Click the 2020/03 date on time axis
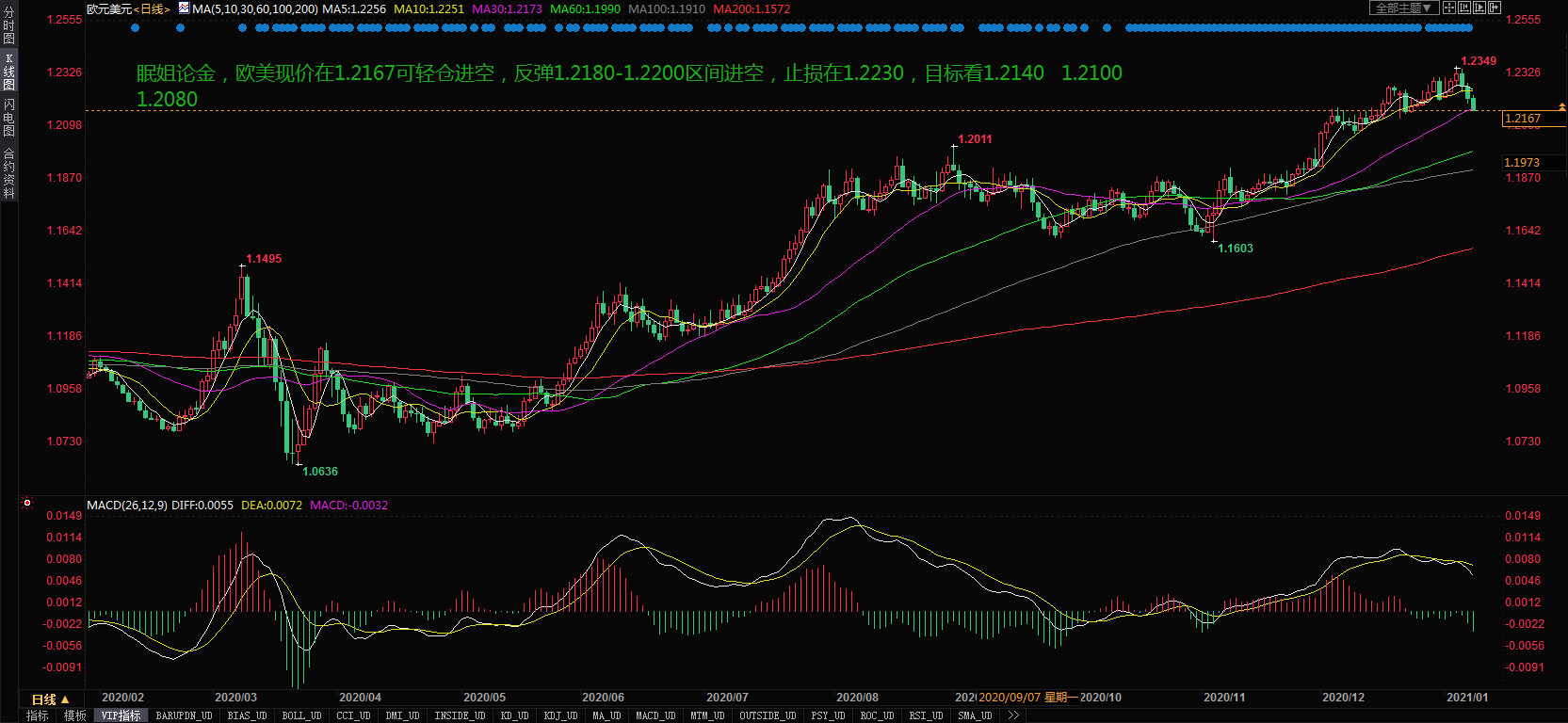Screen dimensions: 1568x723 click(235, 698)
